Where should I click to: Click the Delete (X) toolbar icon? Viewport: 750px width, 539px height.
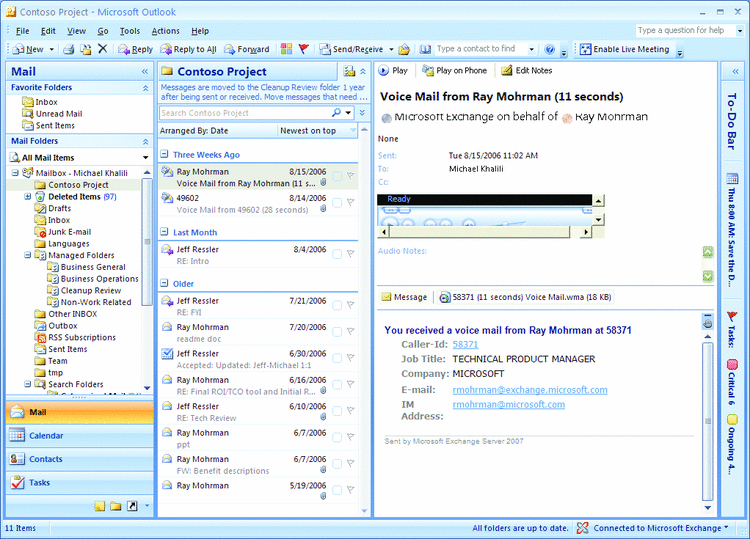tap(102, 49)
